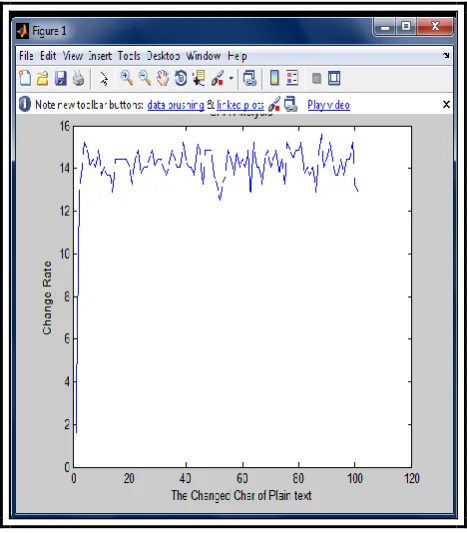Click the info icon in the notification bar
Image resolution: width=467 pixels, height=533 pixels.
click(25, 104)
